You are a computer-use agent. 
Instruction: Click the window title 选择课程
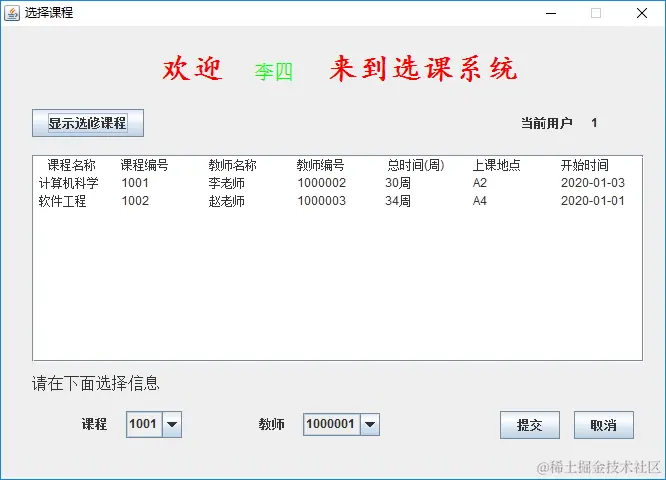(48, 13)
